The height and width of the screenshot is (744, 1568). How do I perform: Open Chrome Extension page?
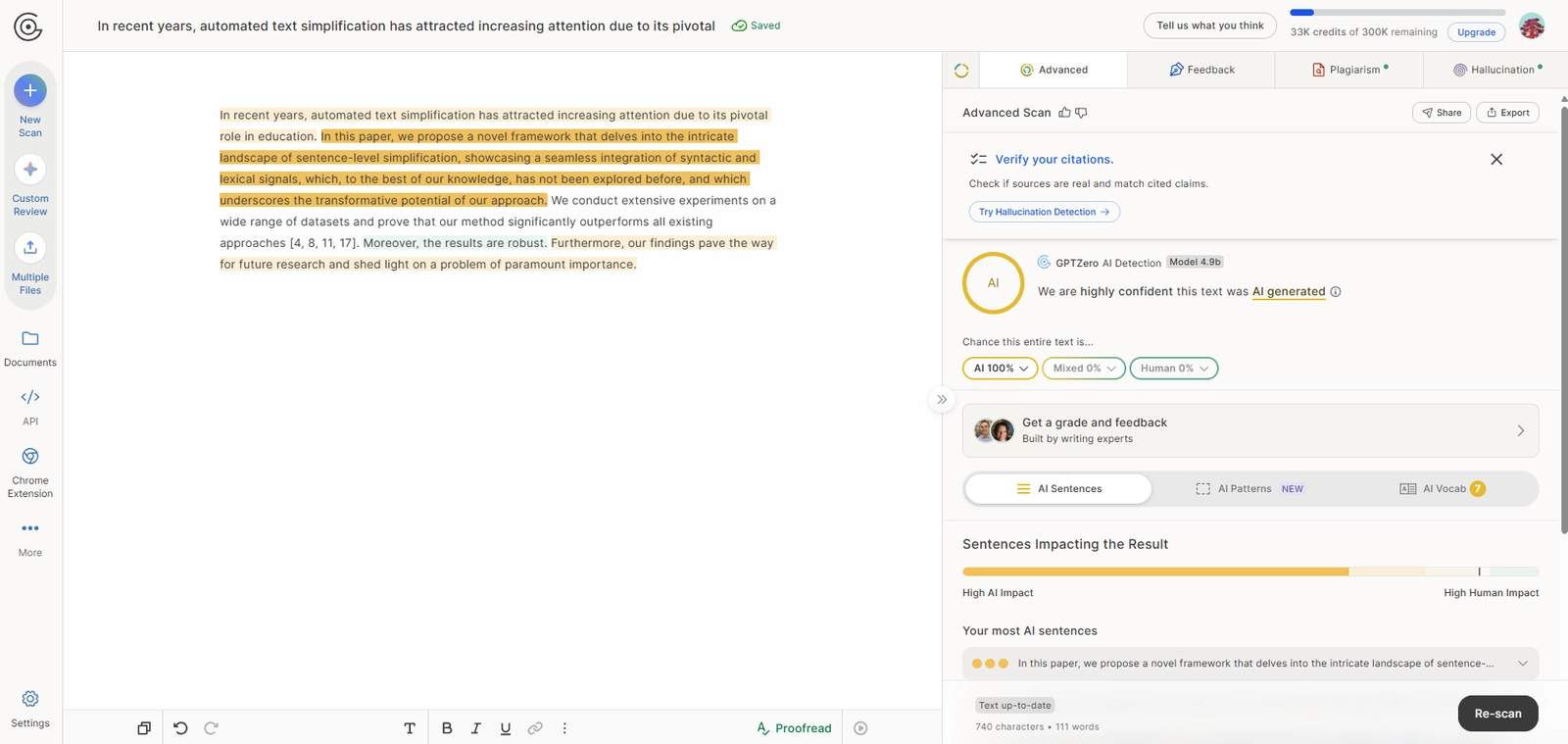pos(30,472)
